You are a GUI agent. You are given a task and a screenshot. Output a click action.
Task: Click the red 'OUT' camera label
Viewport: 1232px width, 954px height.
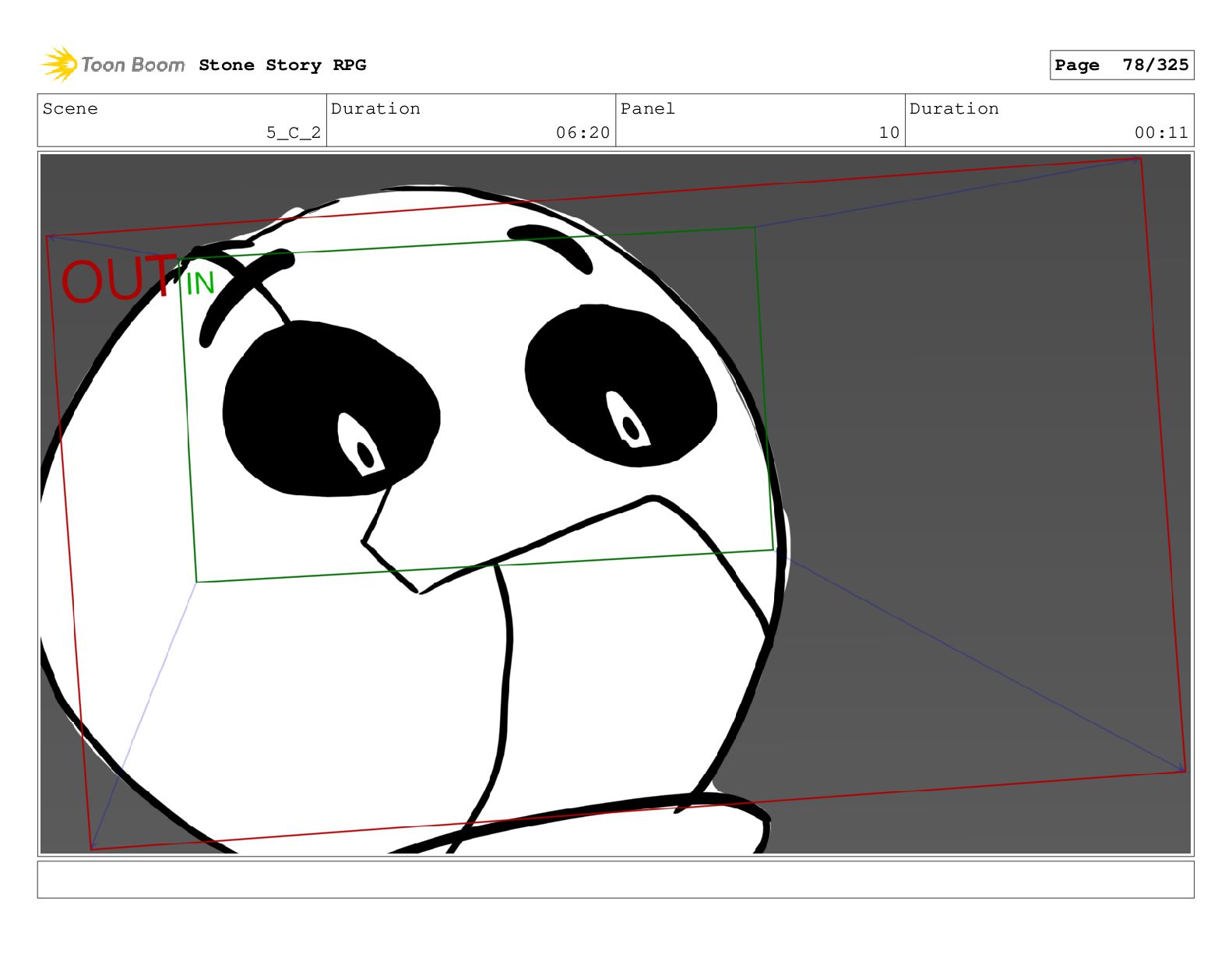[118, 279]
